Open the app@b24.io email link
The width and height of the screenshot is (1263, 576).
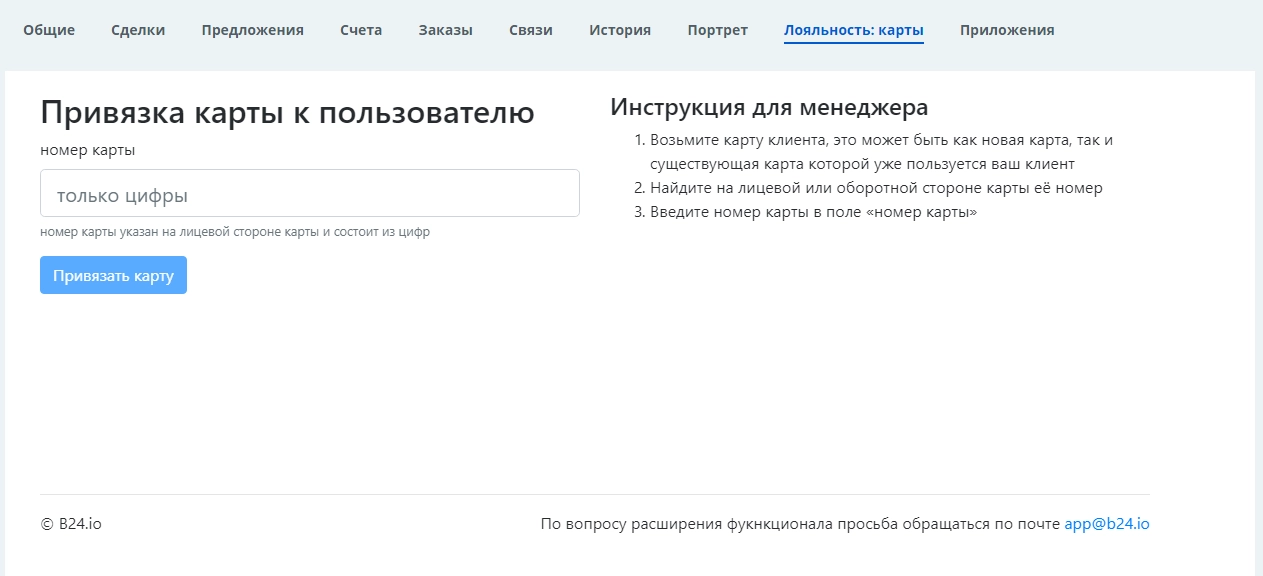(1107, 523)
